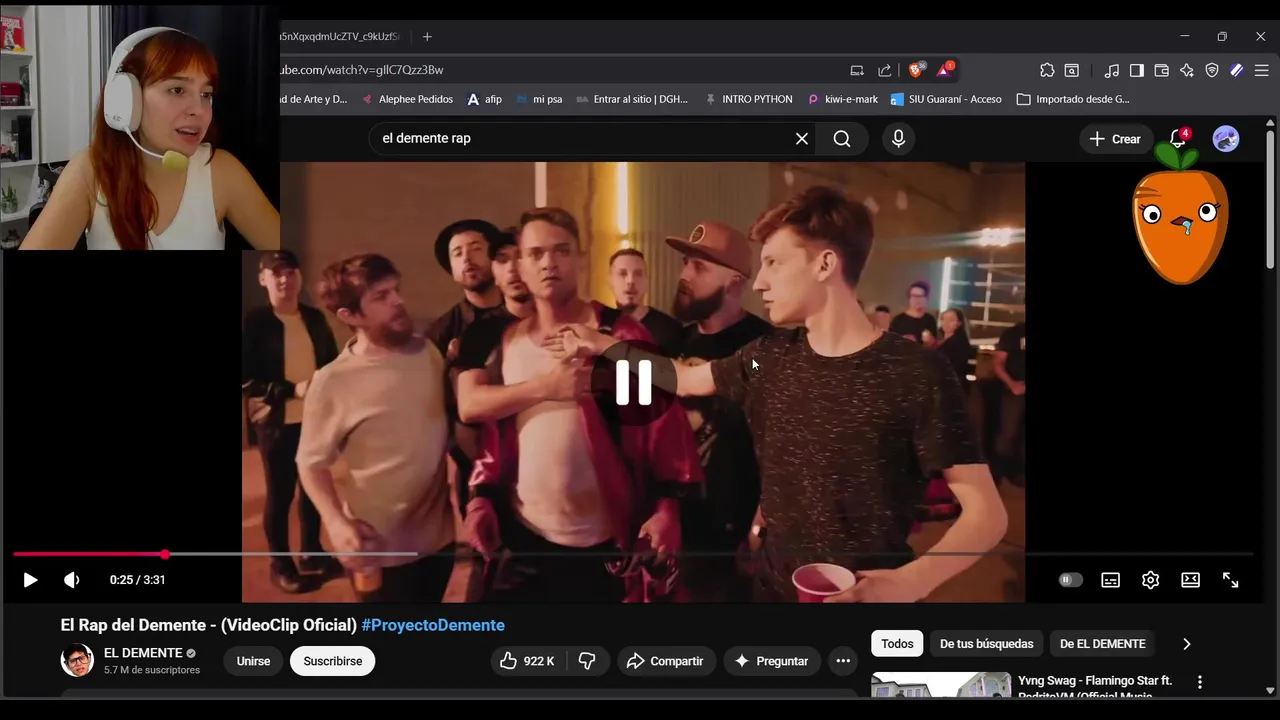This screenshot has height=720, width=1280.
Task: Dislike the video
Action: (x=587, y=661)
